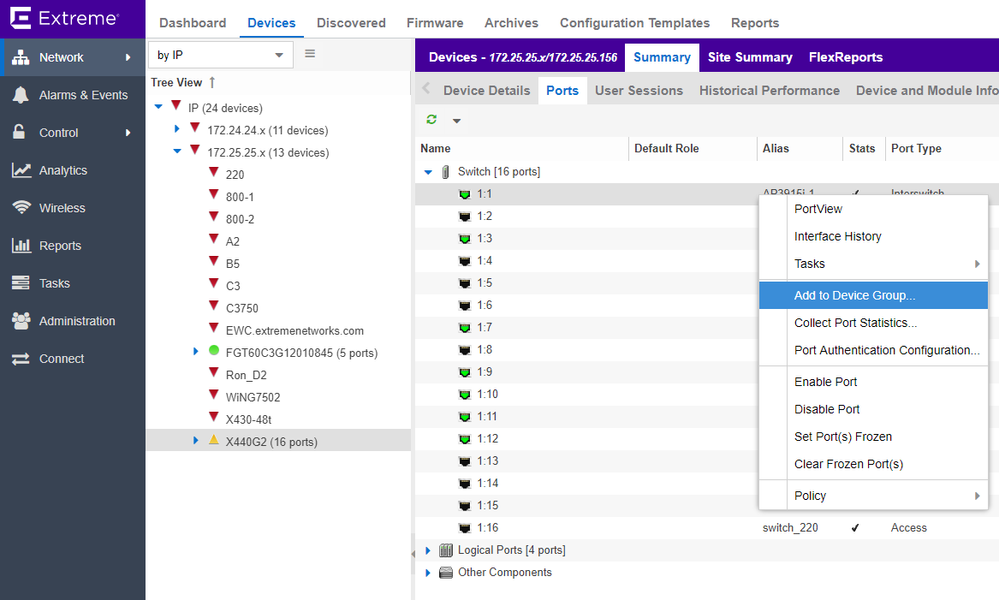999x600 pixels.
Task: Open the tree view hamburger menu icon
Action: click(310, 54)
